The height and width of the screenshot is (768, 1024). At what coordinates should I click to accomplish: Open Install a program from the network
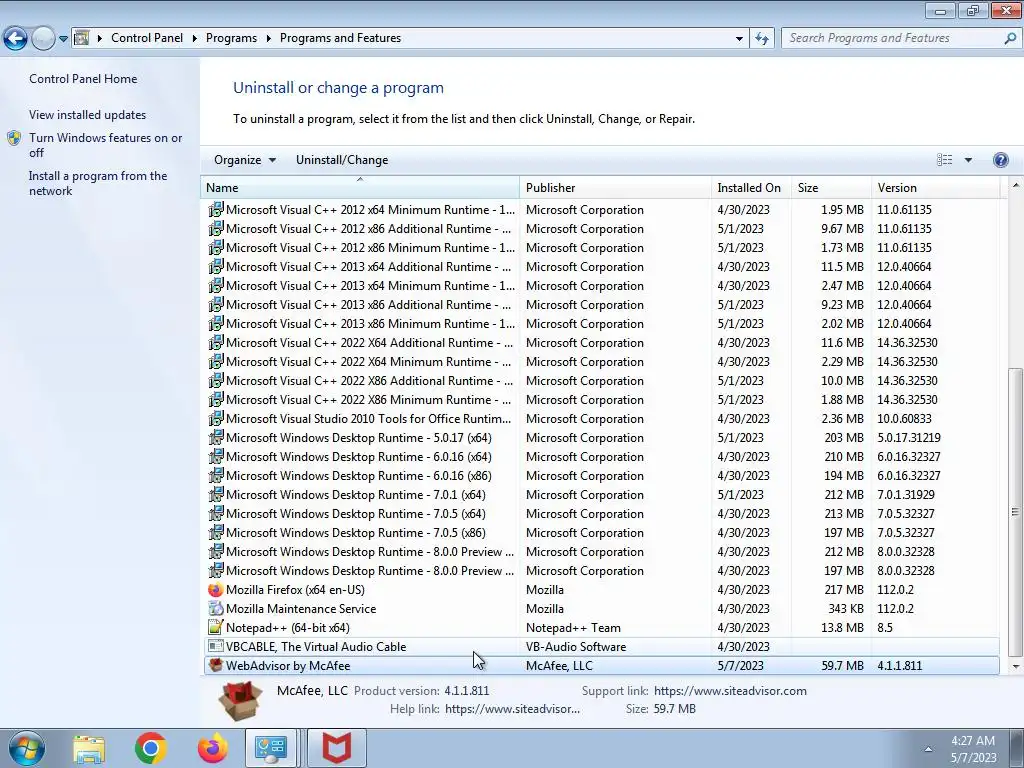[98, 184]
